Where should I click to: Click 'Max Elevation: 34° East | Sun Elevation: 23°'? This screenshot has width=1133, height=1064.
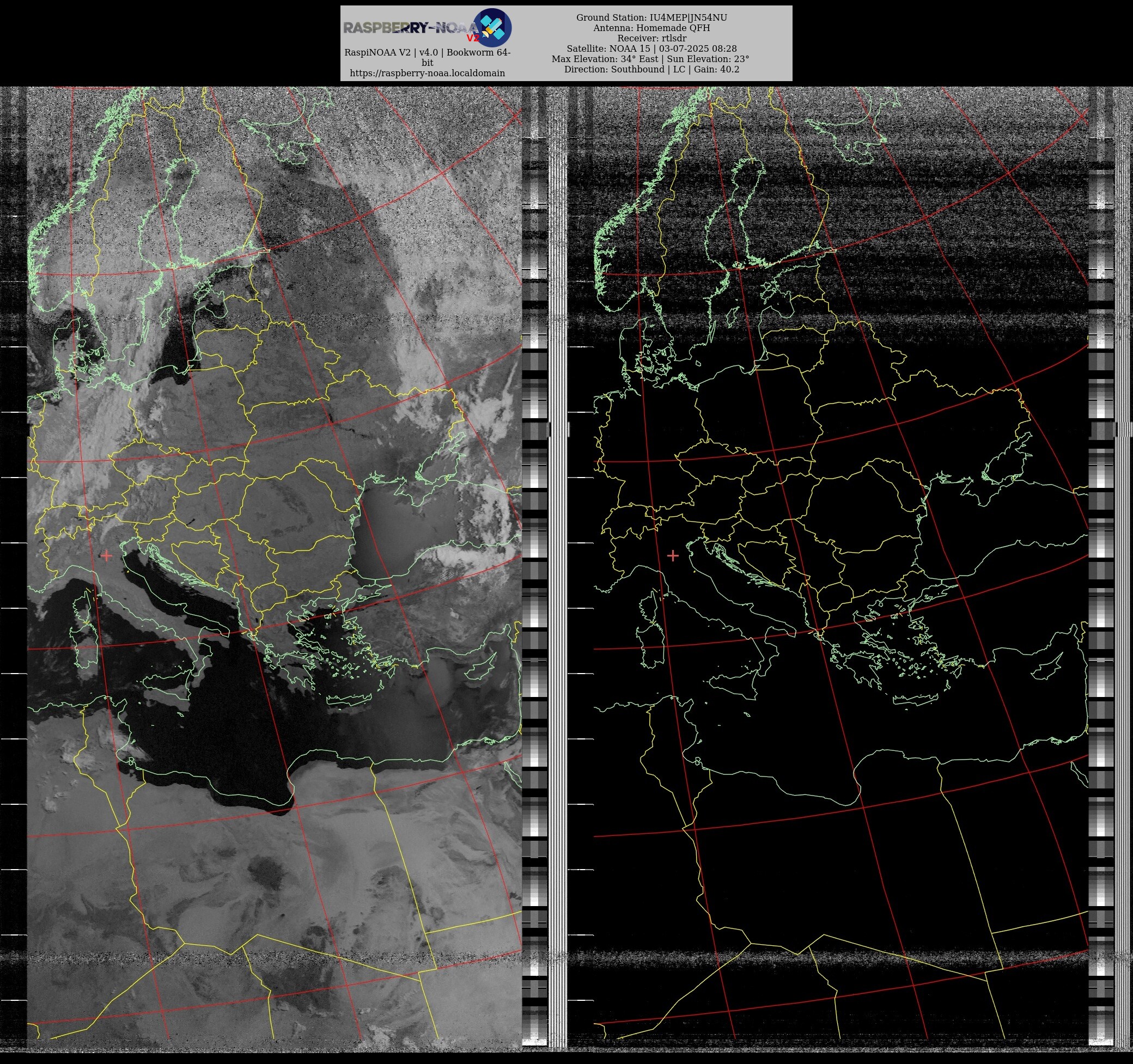(650, 59)
